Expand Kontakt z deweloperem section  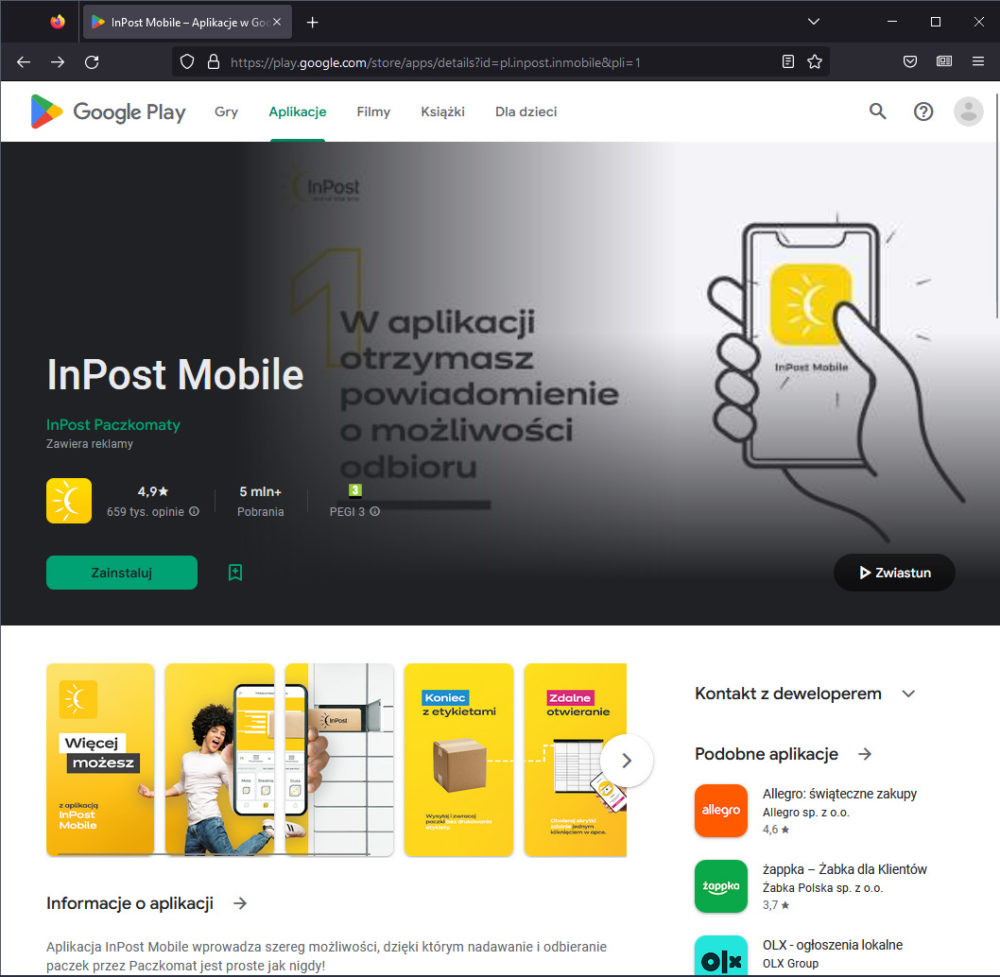pyautogui.click(x=908, y=694)
